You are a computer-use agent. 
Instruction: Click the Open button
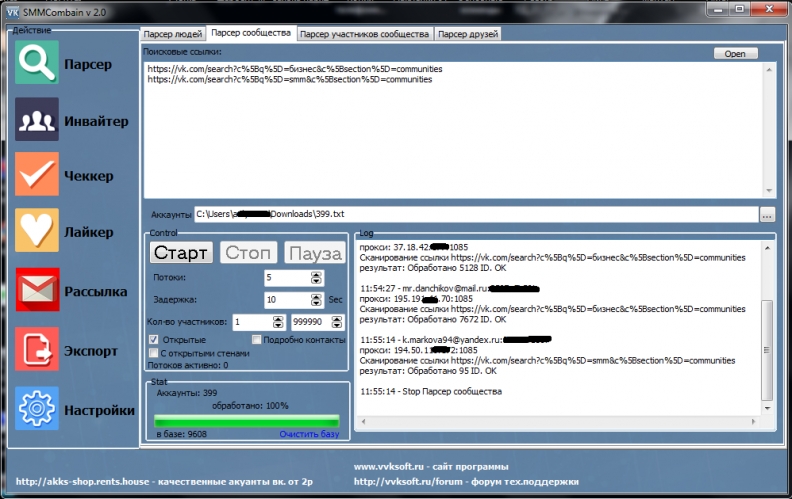point(735,54)
